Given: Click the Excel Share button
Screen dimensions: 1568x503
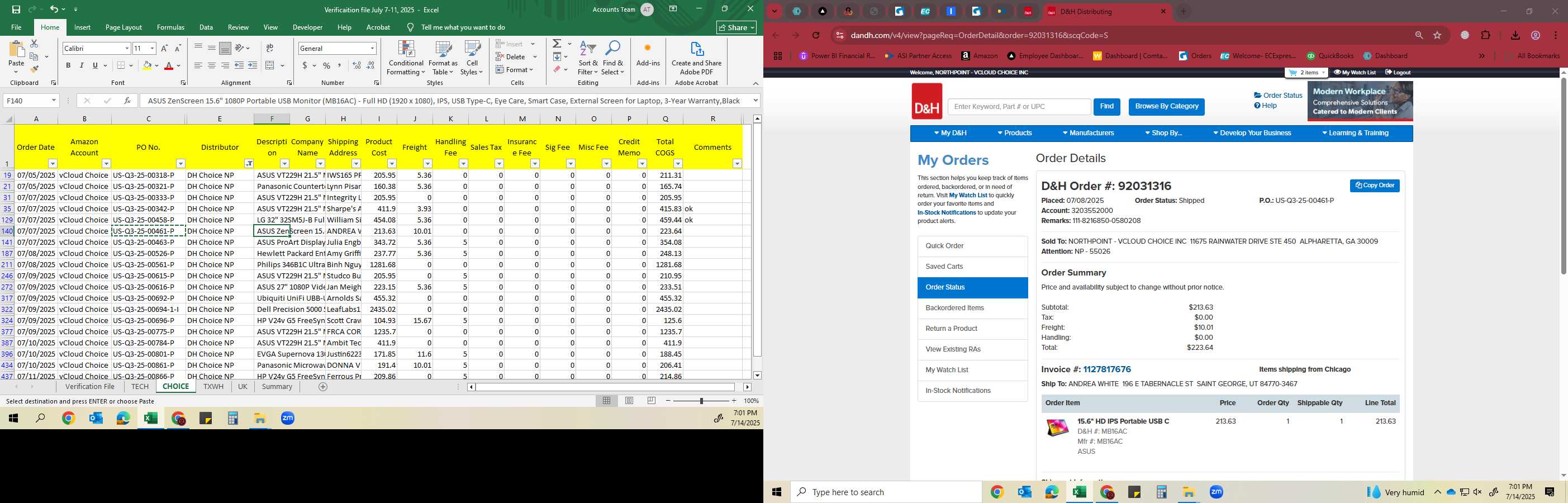Looking at the screenshot, I should (737, 27).
